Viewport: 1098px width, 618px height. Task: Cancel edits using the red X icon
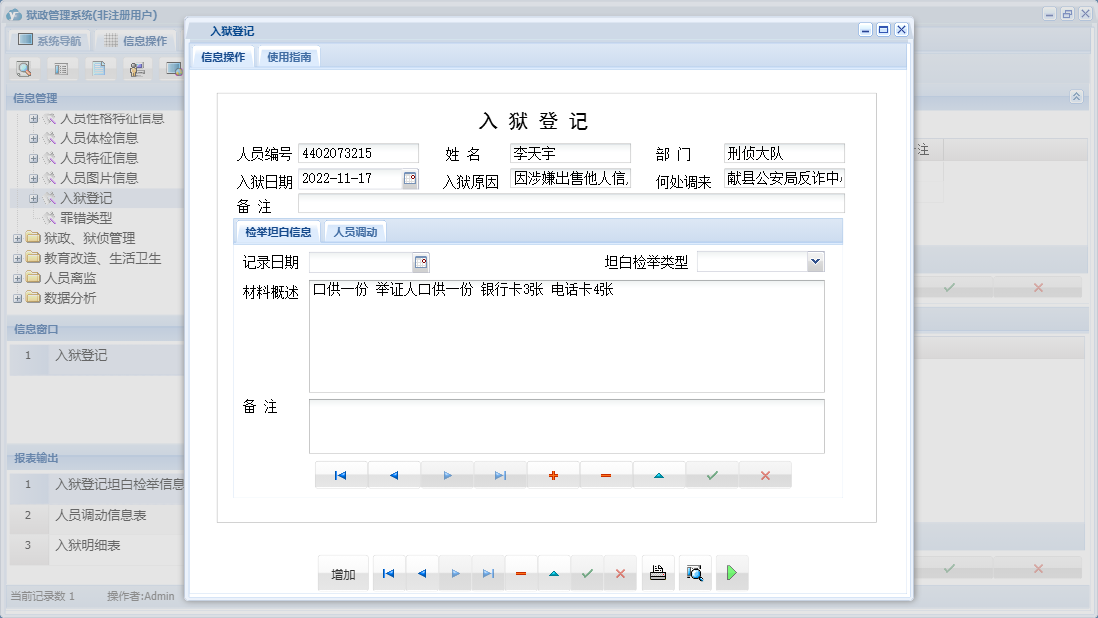tap(765, 475)
